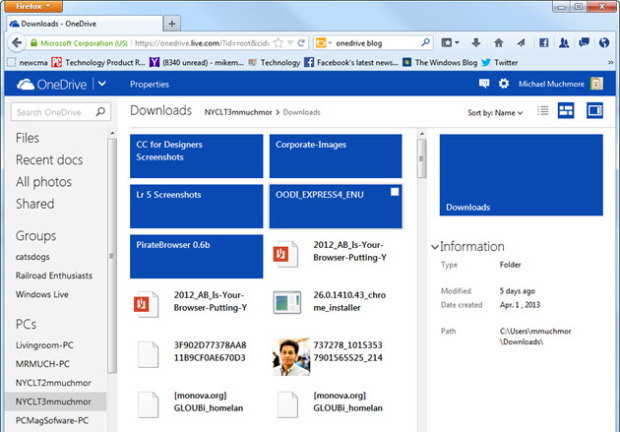Open PirateBrowser 0.6b folder tile
This screenshot has width=620, height=432.
point(197,256)
